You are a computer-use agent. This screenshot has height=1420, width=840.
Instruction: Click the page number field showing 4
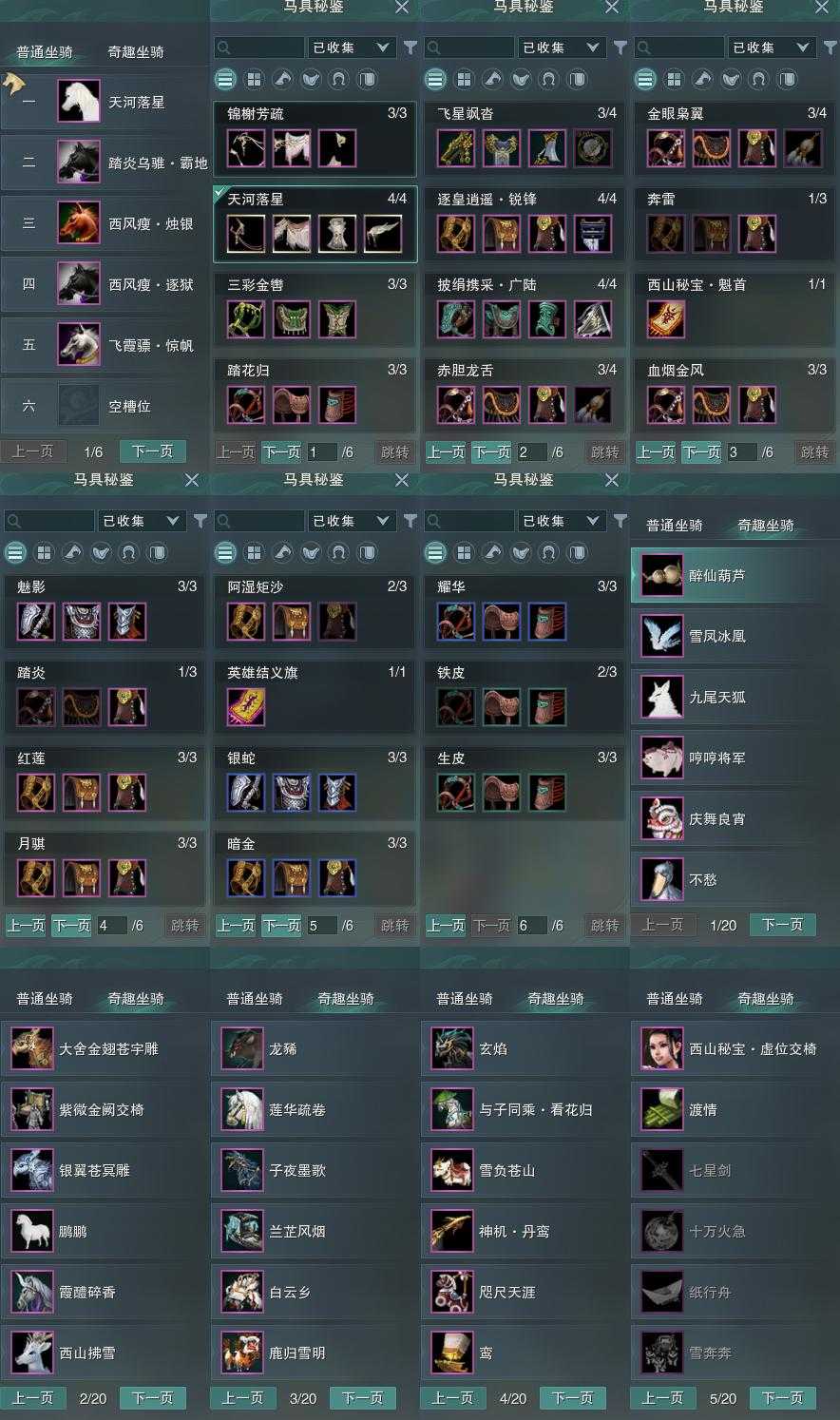111,926
